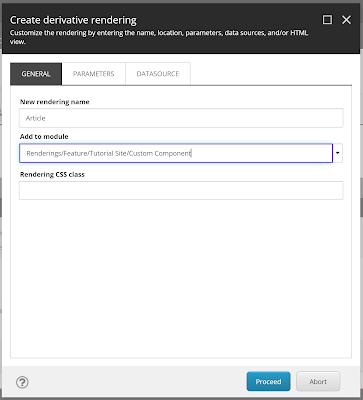Open the help question mark icon
This screenshot has width=363, height=400.
tap(22, 382)
